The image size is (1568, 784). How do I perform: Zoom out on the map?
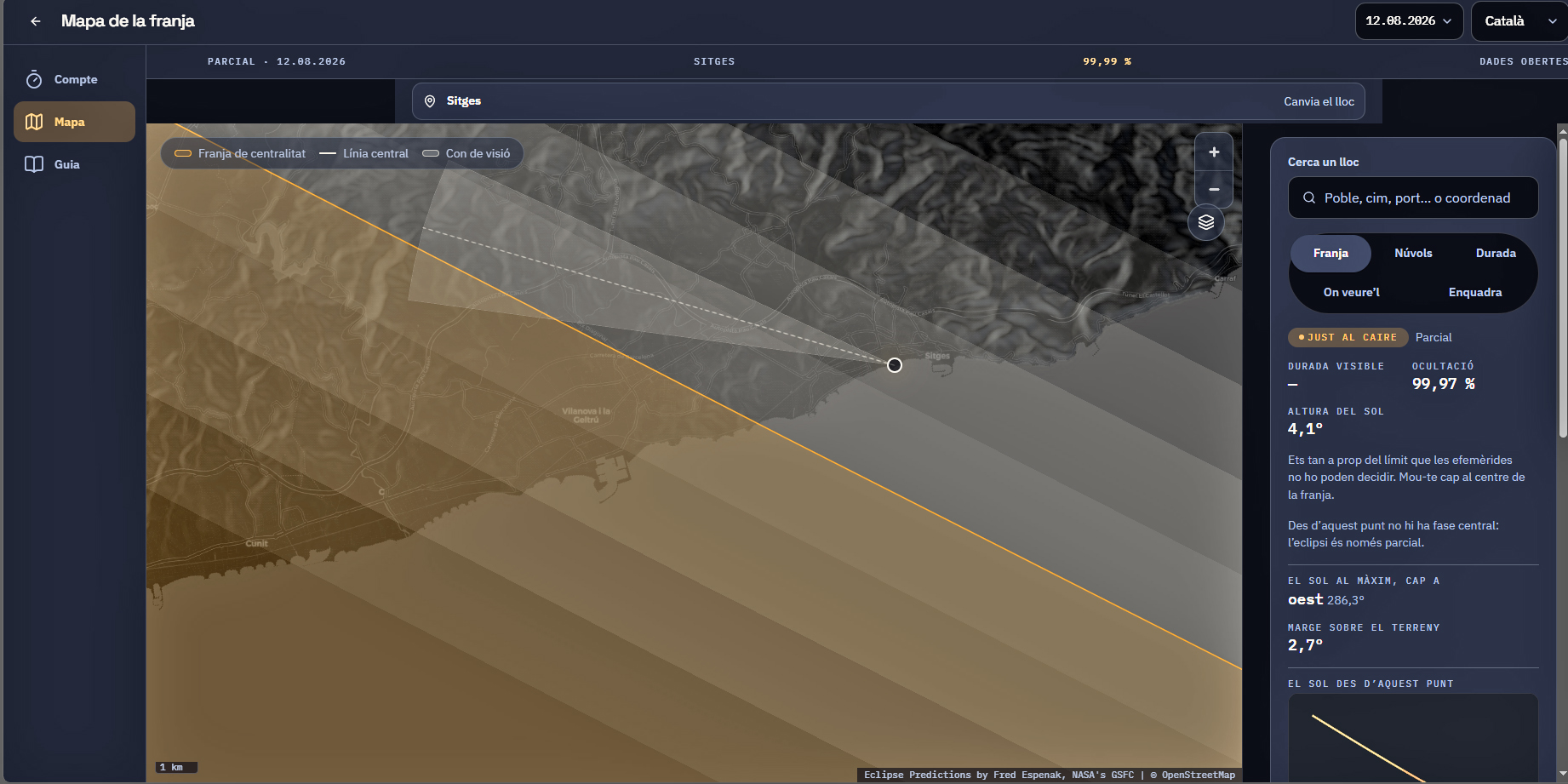coord(1214,189)
